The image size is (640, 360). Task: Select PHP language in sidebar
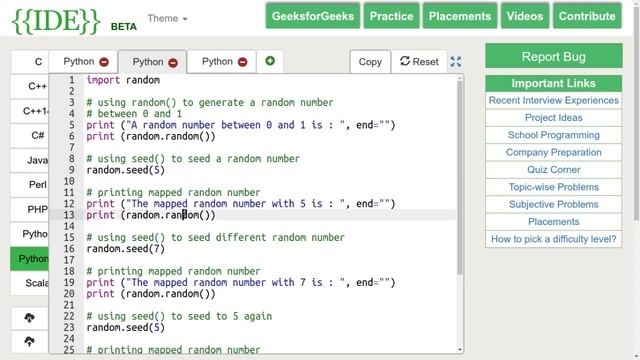tap(30, 209)
